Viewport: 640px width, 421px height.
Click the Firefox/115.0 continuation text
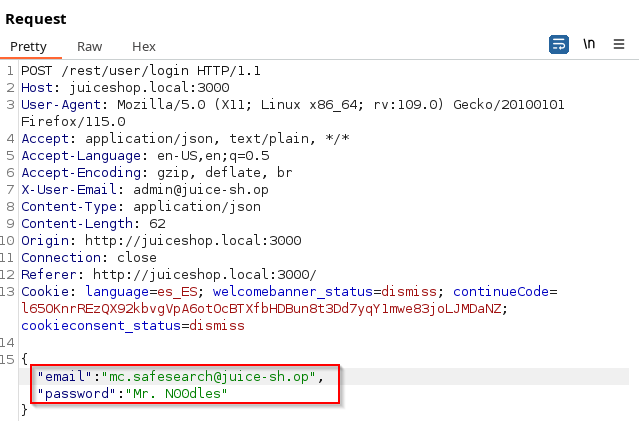tap(73, 122)
